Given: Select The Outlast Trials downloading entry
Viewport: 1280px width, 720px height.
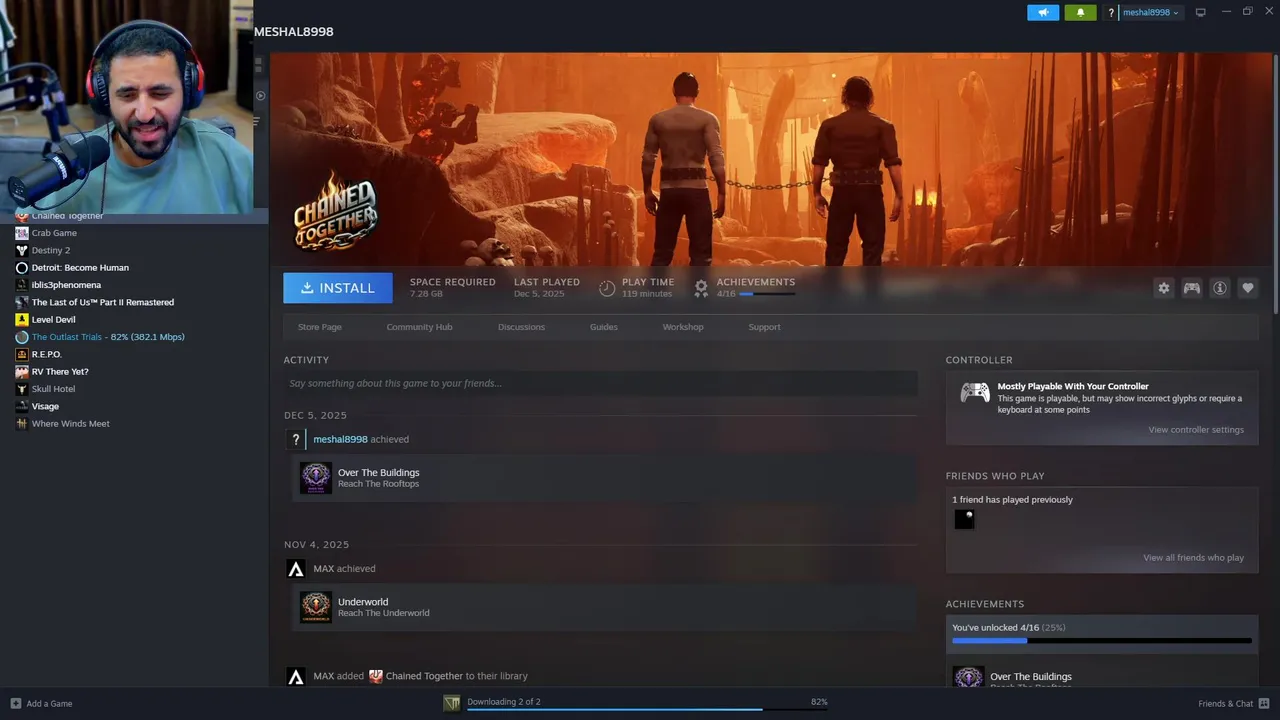Looking at the screenshot, I should pyautogui.click(x=108, y=337).
